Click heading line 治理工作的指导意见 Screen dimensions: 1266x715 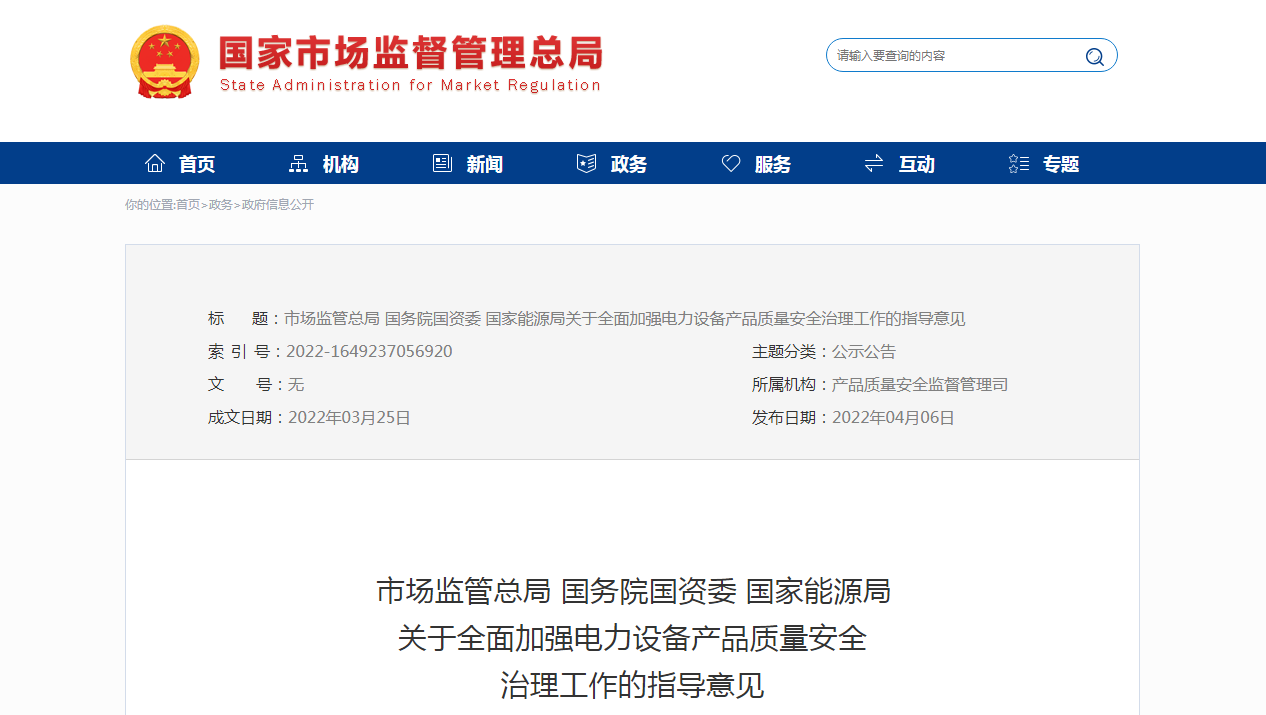pyautogui.click(x=632, y=685)
